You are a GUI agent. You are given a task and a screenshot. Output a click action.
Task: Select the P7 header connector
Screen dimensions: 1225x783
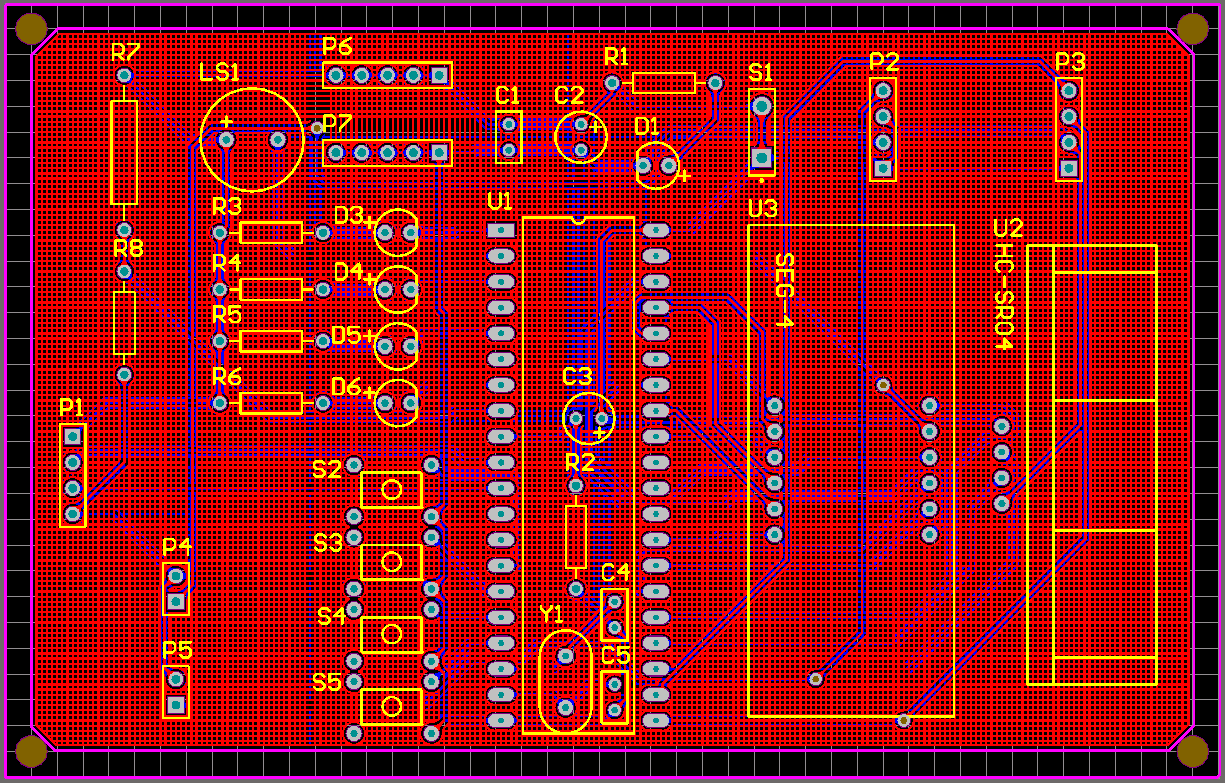[x=387, y=152]
